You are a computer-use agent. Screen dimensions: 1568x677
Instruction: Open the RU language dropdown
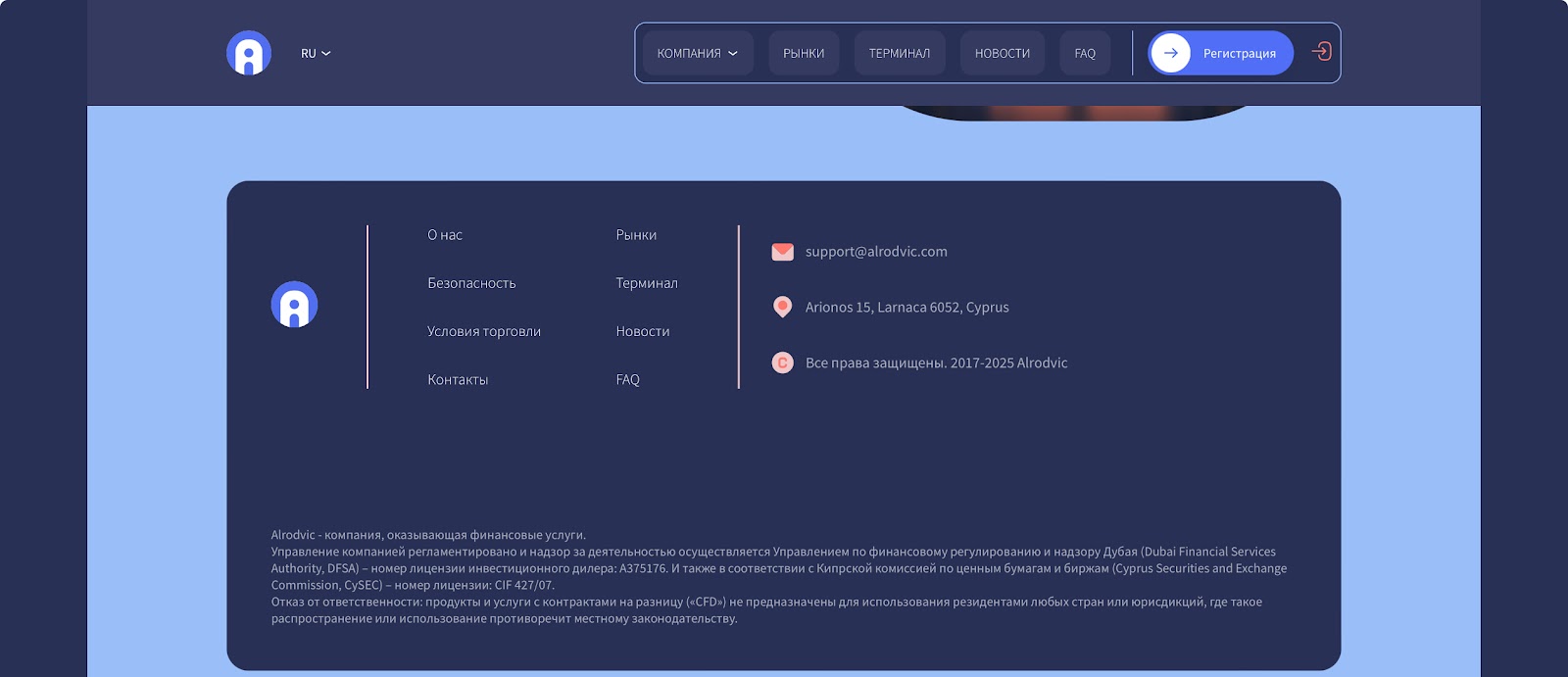tap(316, 53)
